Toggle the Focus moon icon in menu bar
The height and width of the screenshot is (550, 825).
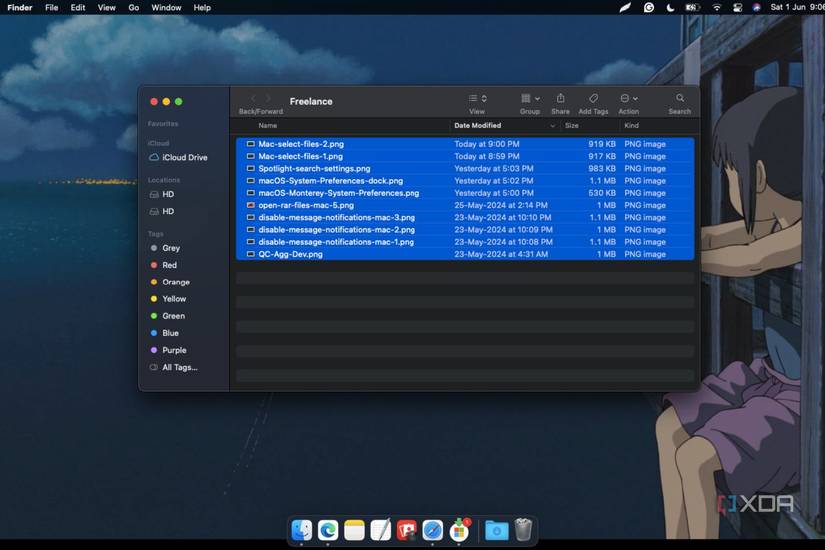coord(670,7)
